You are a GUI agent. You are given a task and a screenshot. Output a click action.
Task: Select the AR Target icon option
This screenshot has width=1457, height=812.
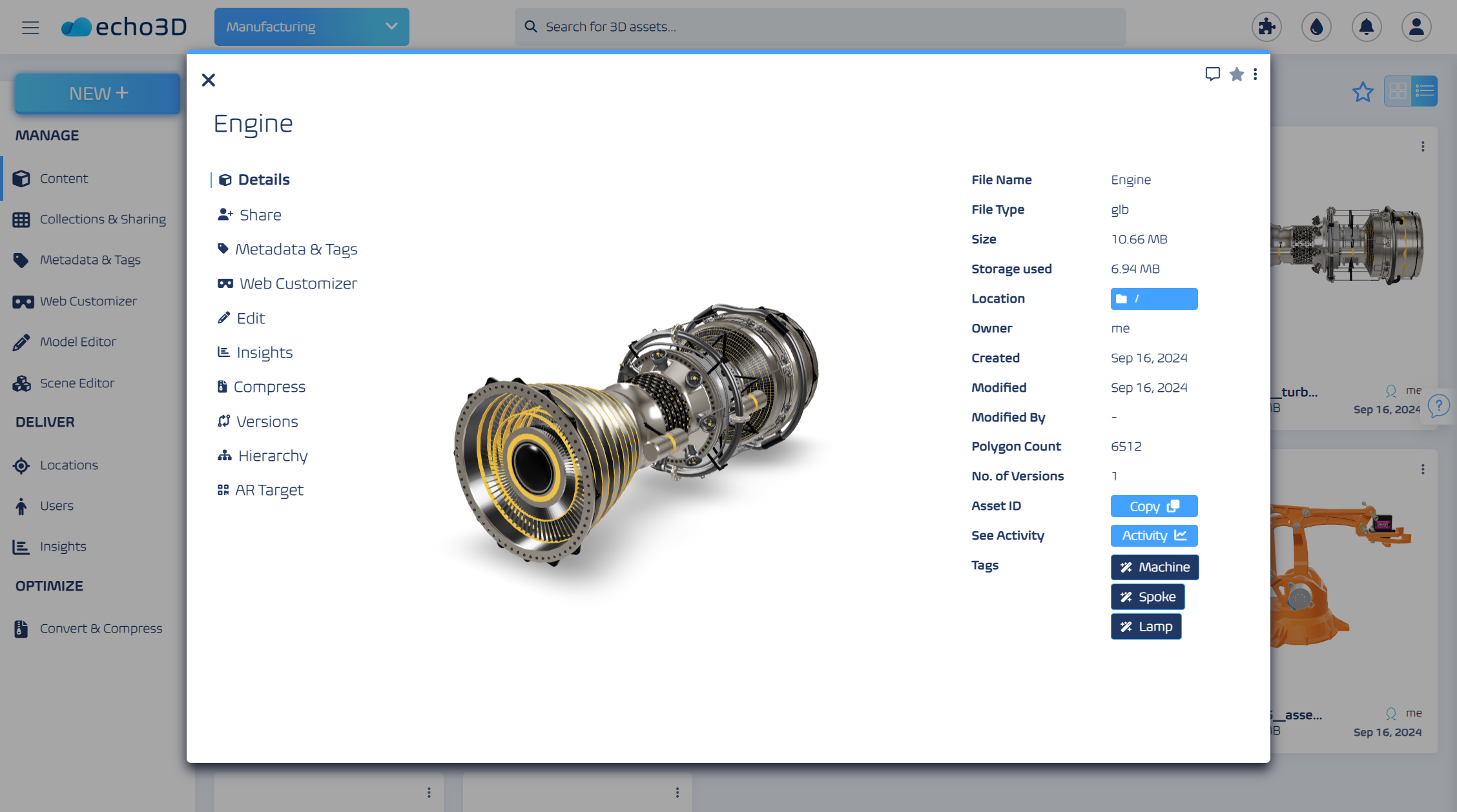[223, 489]
